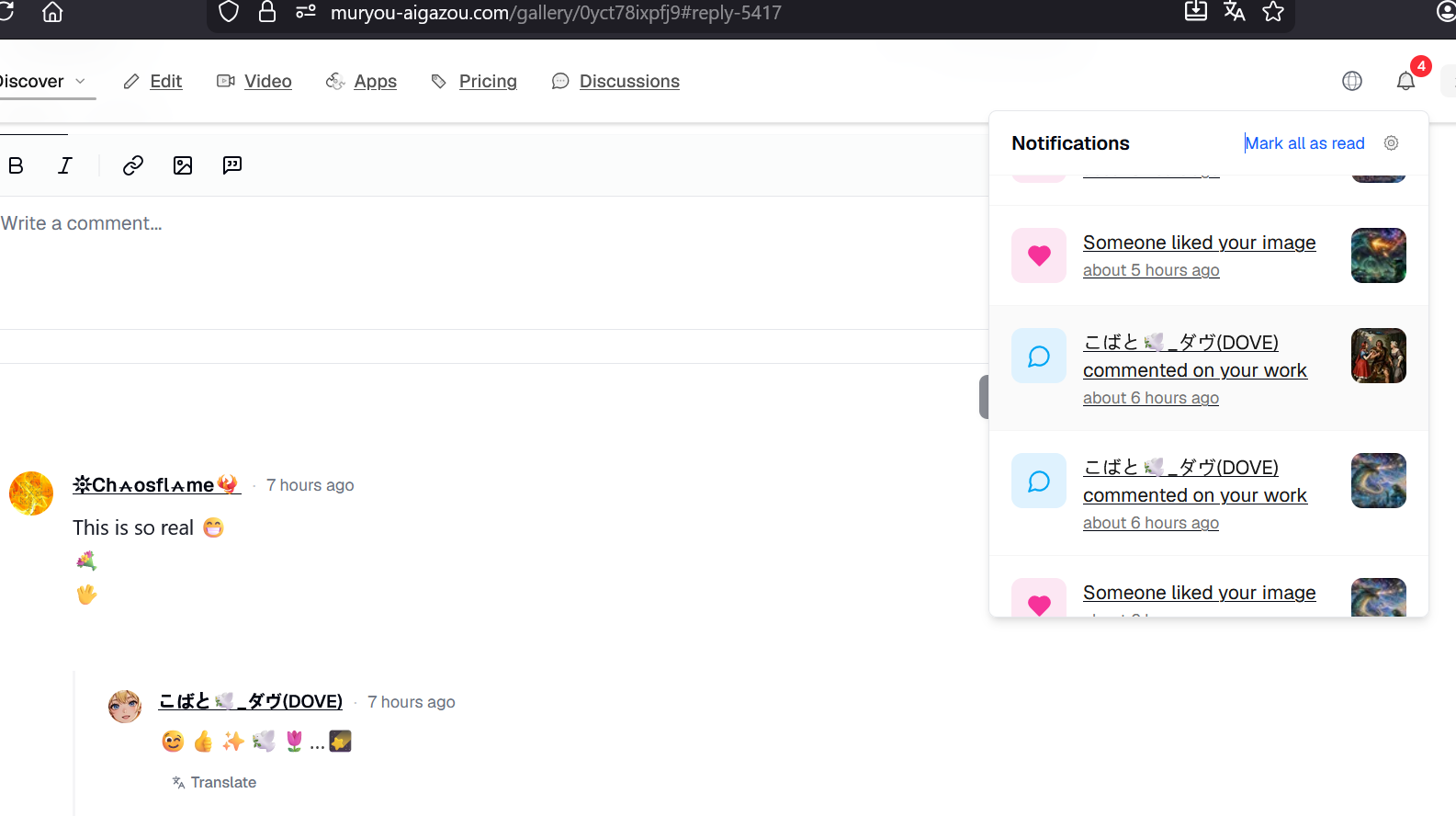
Task: Bookmark this page with the star icon
Action: click(x=1273, y=12)
